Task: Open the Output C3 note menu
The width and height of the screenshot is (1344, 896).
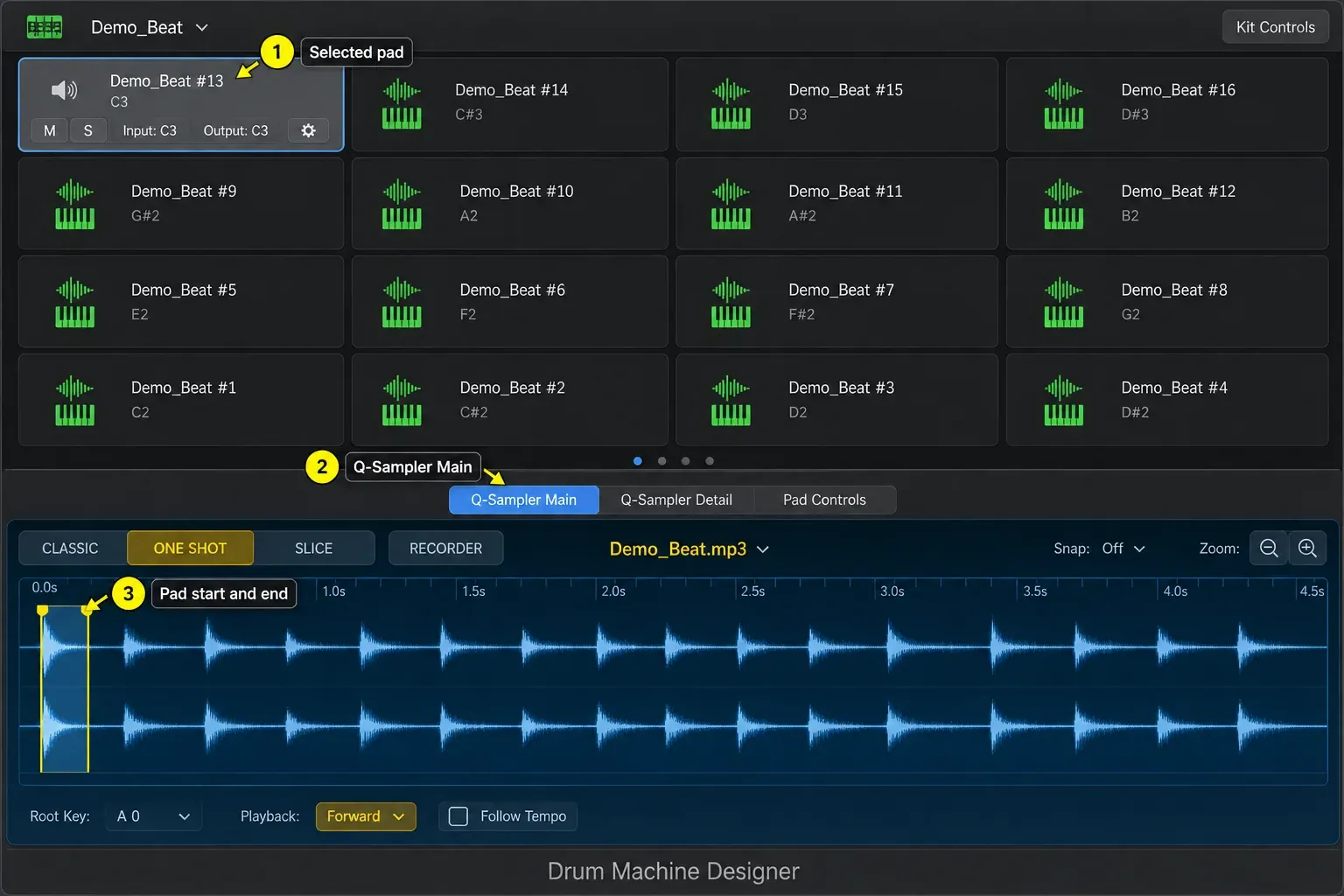Action: [x=235, y=130]
